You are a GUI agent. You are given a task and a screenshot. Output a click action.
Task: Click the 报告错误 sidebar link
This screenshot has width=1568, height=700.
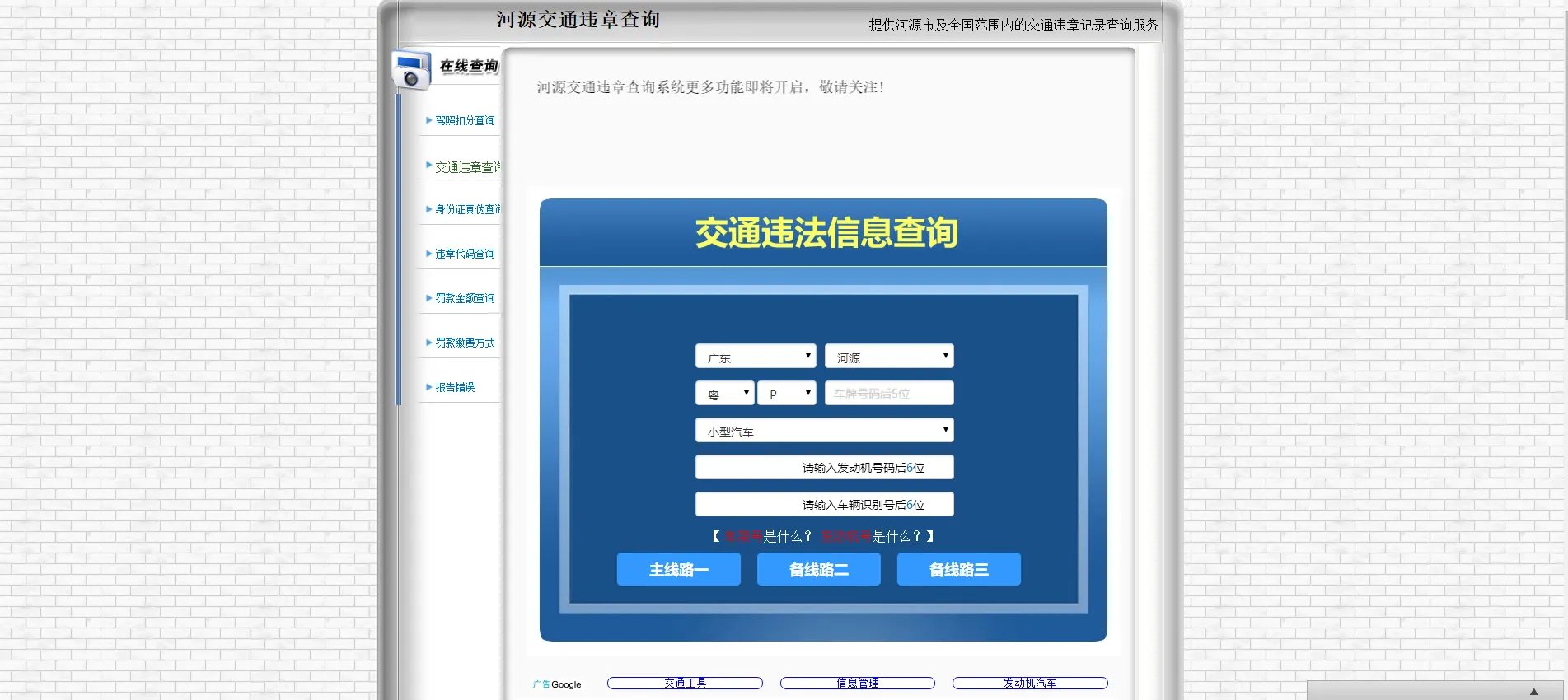455,387
